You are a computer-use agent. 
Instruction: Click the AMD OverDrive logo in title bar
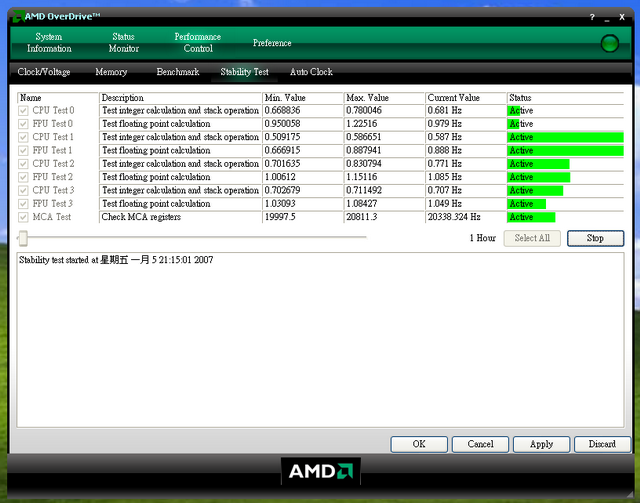click(x=18, y=16)
